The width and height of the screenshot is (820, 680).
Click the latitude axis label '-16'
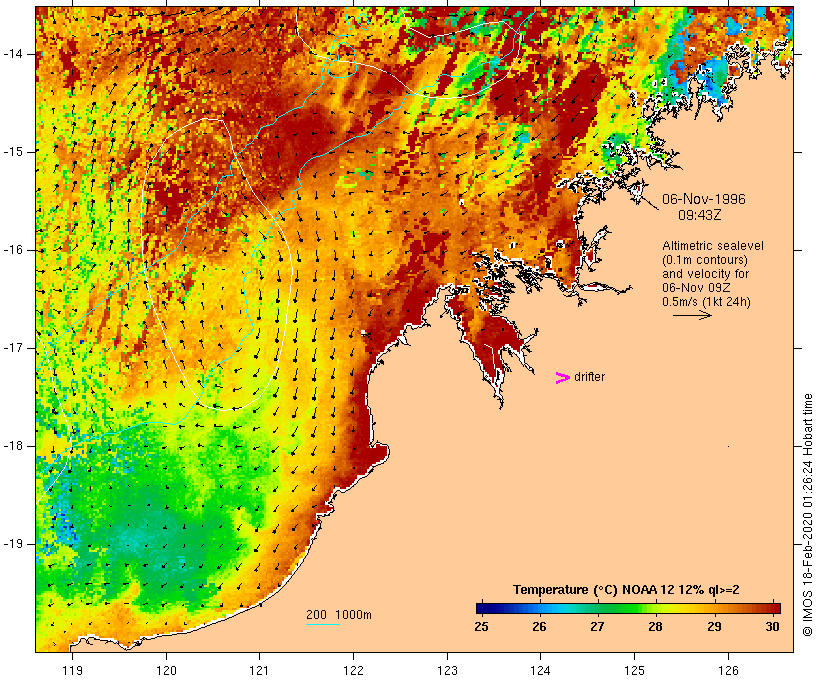click(x=13, y=250)
